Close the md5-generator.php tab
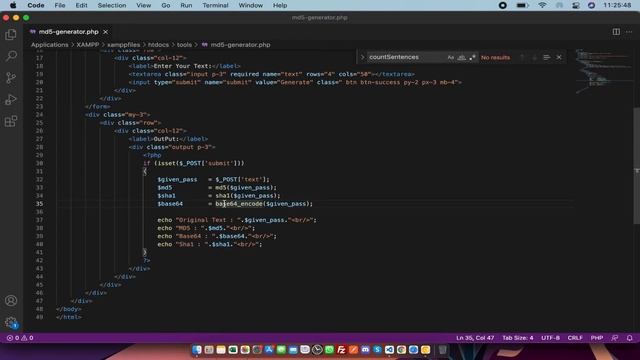Screen dimensions: 640x360 click(x=106, y=31)
